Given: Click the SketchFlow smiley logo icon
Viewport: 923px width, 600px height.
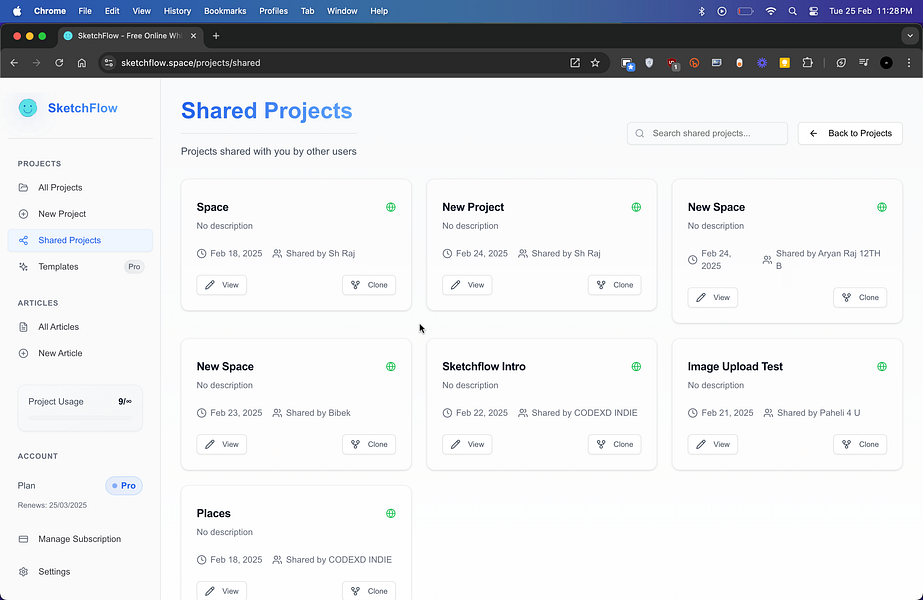Looking at the screenshot, I should tap(28, 108).
